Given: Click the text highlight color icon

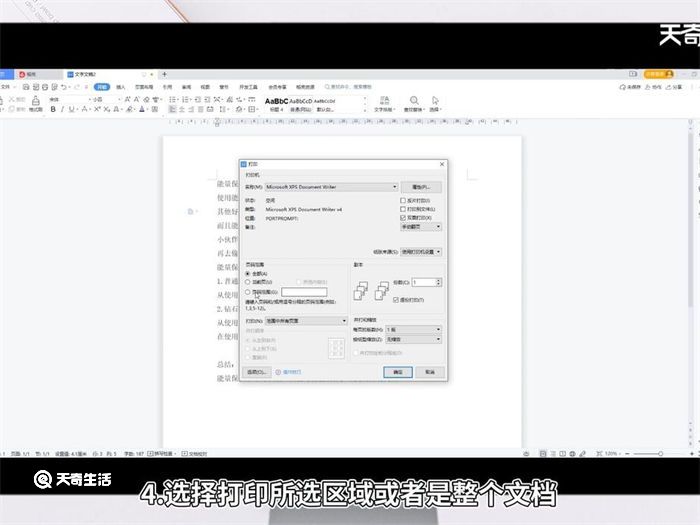Looking at the screenshot, I should coord(129,109).
